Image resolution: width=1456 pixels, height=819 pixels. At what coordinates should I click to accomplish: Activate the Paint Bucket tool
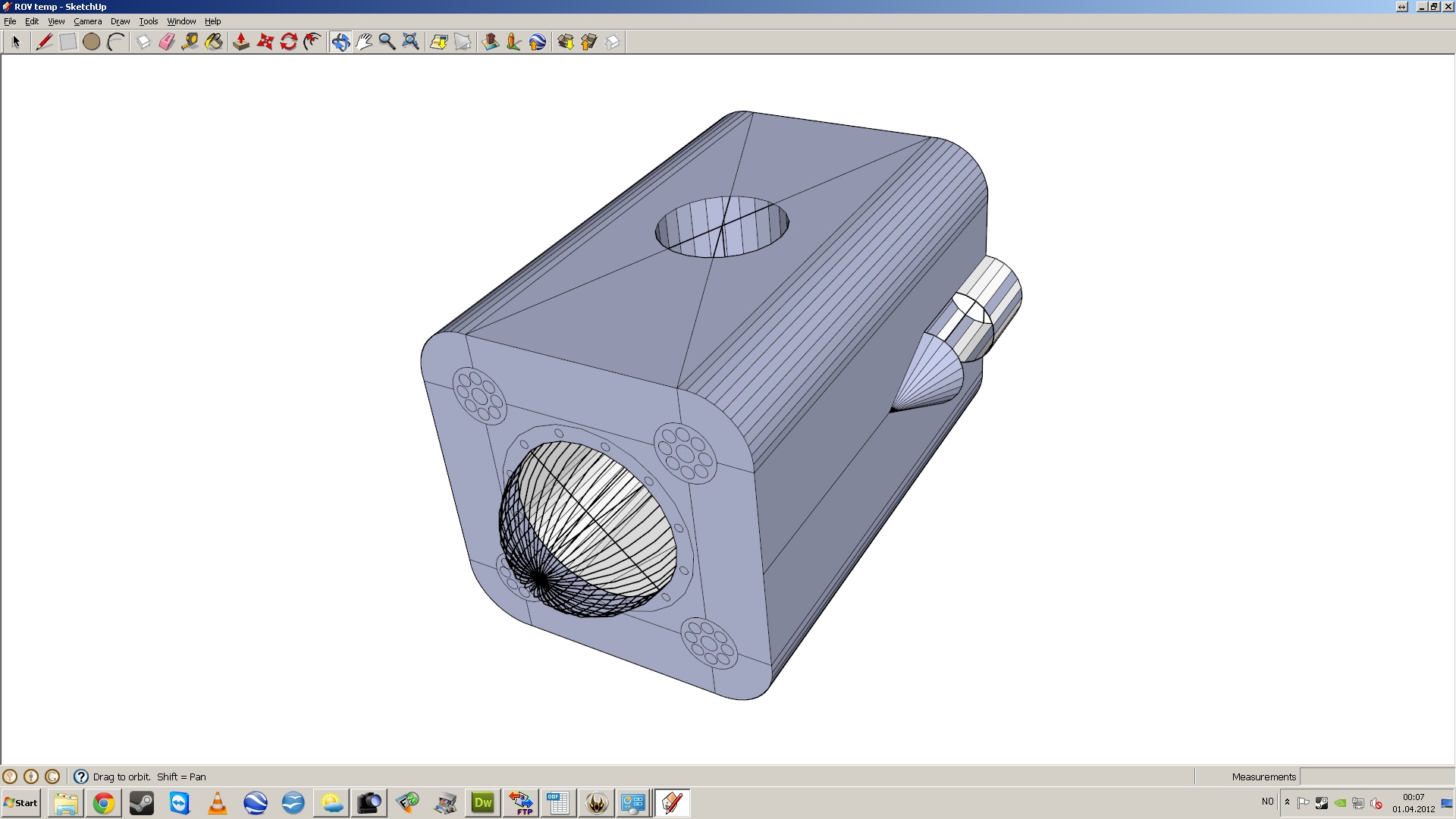(x=214, y=42)
